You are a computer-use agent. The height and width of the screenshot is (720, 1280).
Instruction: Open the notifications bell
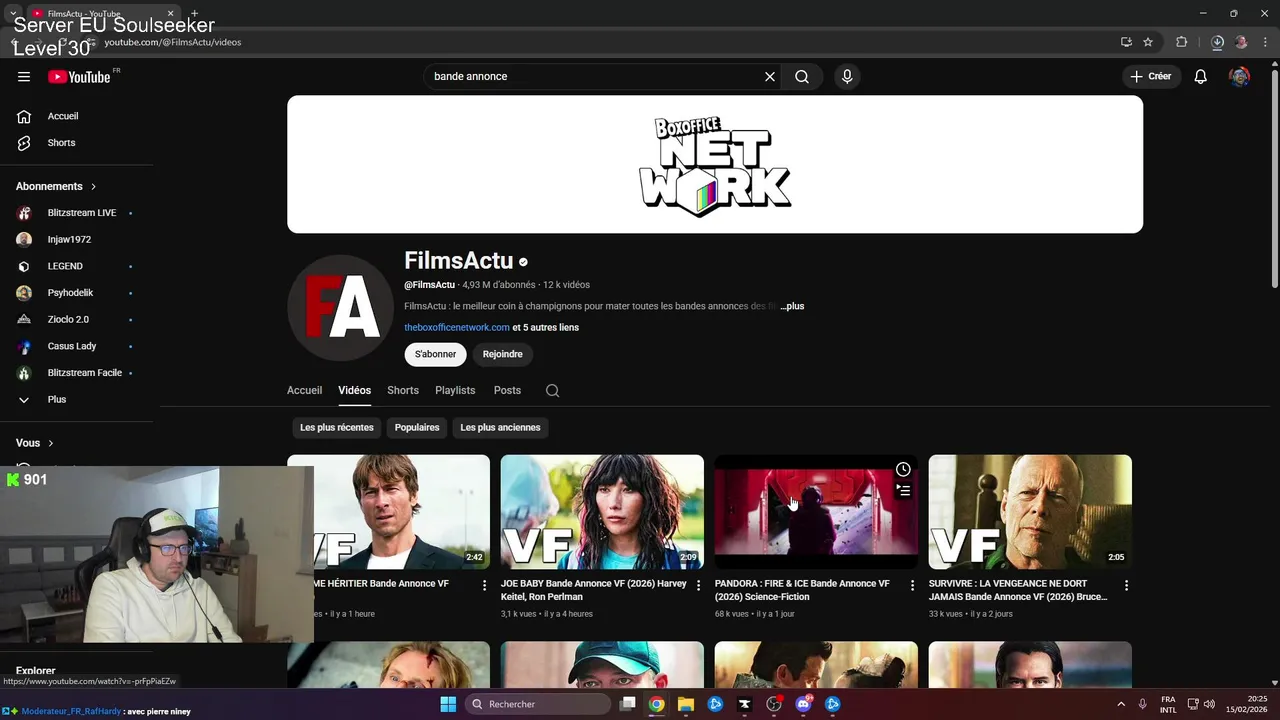(x=1201, y=77)
